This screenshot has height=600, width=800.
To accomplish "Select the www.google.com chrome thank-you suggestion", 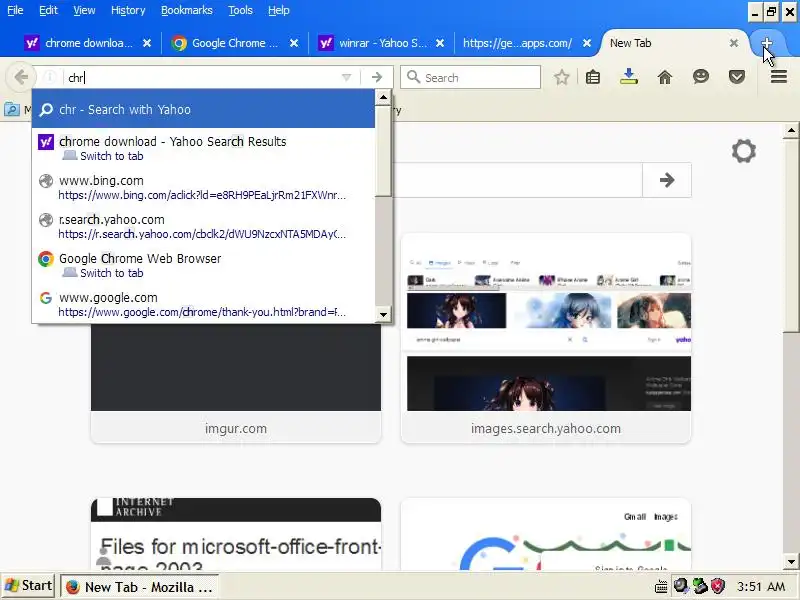I will (204, 304).
